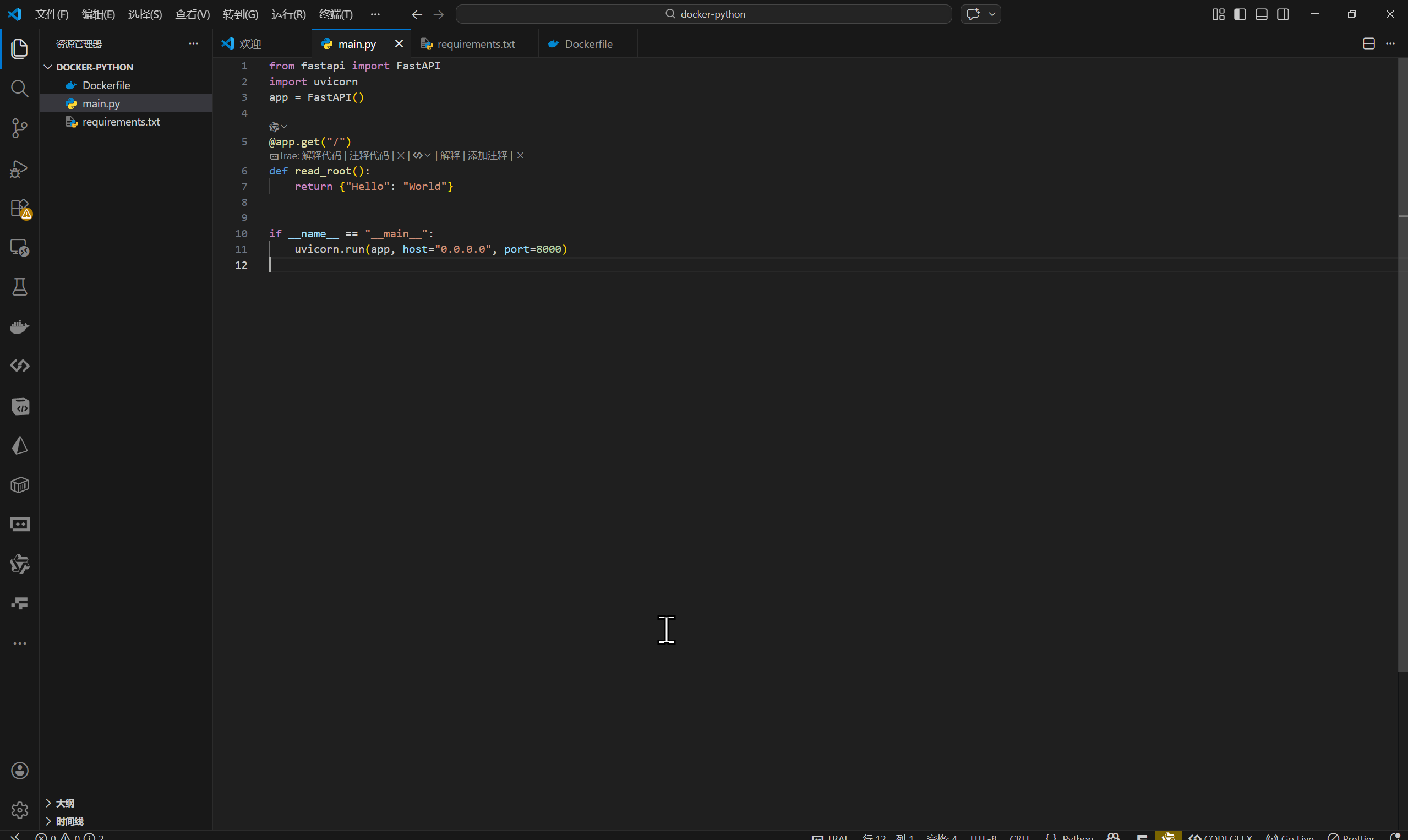Open editor more actions ellipsis
Screen dimensions: 1408x840
coord(1390,43)
